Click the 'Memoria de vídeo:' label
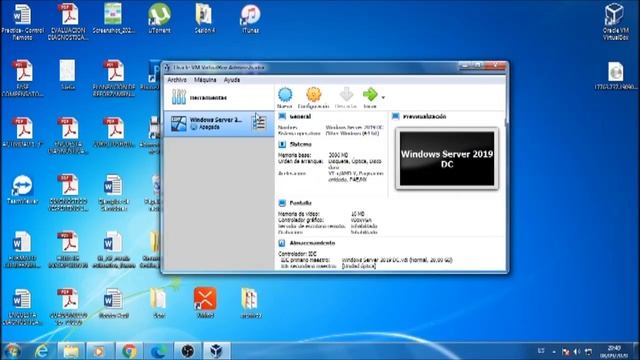The image size is (640, 360). click(298, 214)
